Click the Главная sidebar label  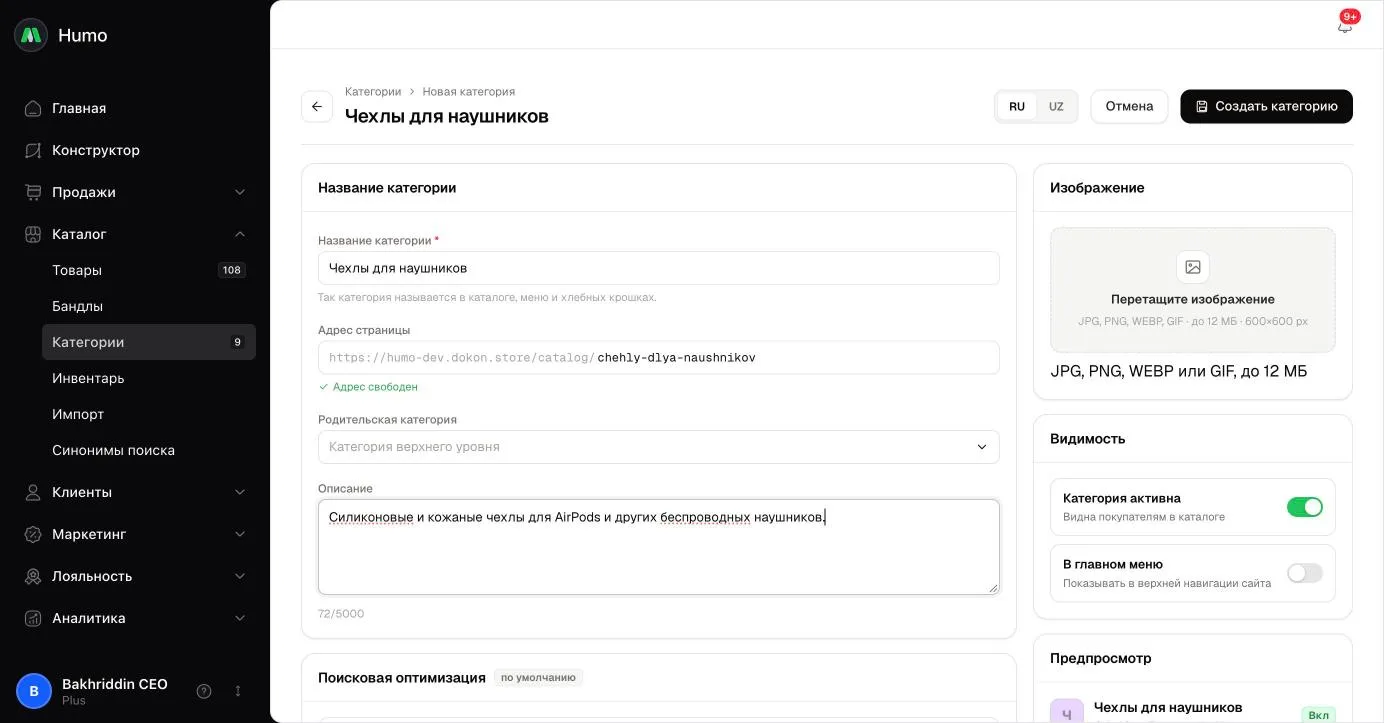point(79,108)
